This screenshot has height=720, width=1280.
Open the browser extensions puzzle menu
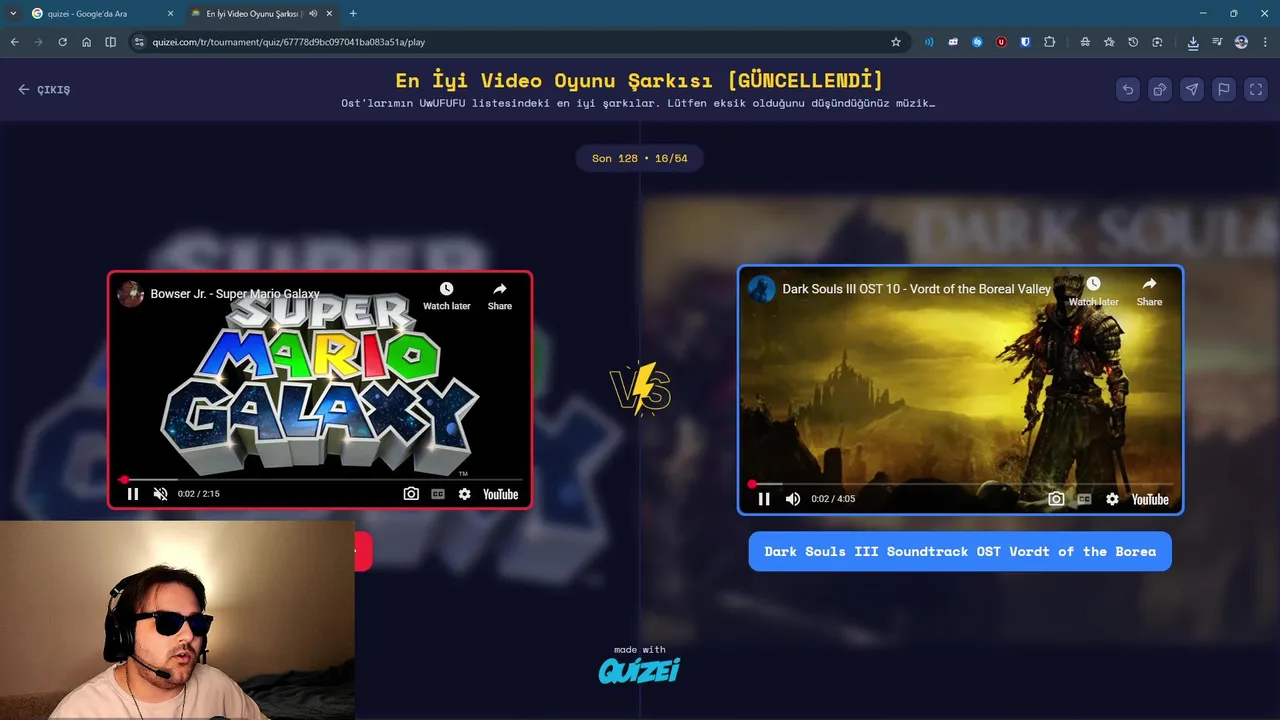1049,42
